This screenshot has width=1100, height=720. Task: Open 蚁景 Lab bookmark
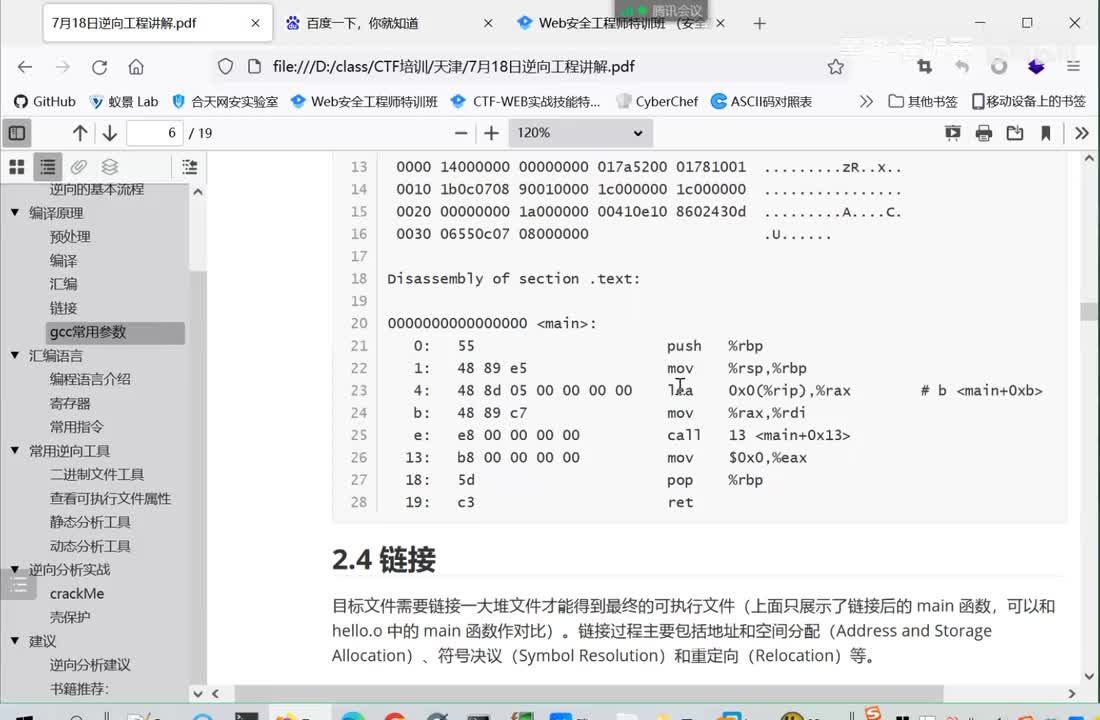tap(123, 102)
